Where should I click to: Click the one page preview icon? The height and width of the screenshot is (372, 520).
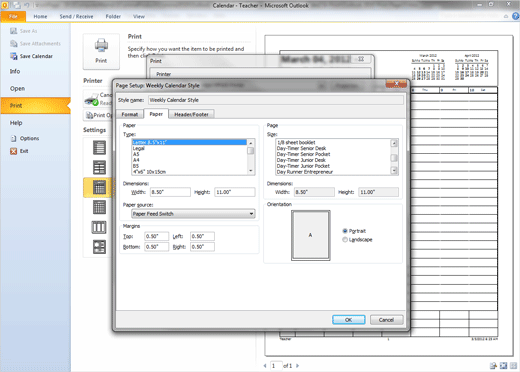pyautogui.click(x=504, y=366)
